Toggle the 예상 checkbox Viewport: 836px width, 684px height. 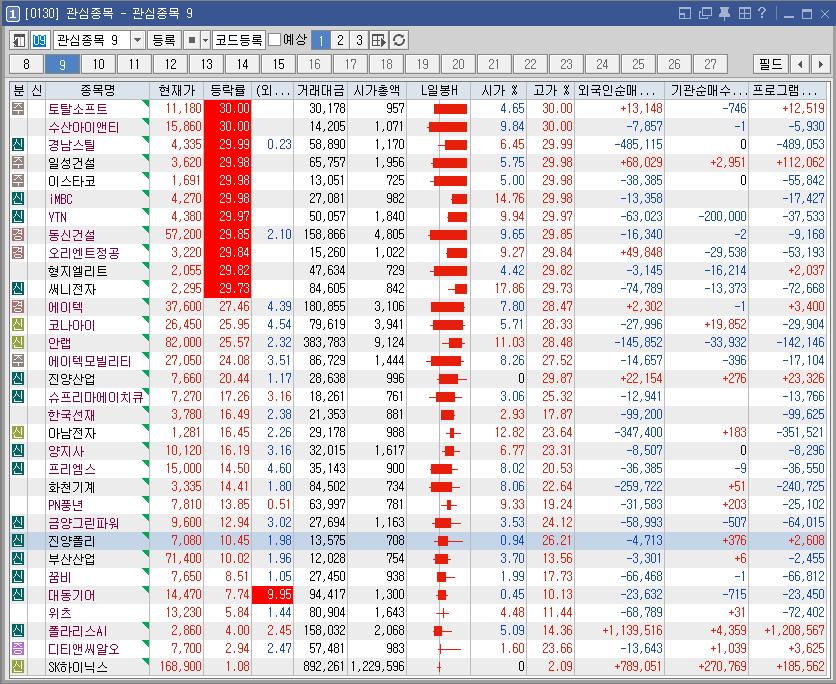coord(274,40)
